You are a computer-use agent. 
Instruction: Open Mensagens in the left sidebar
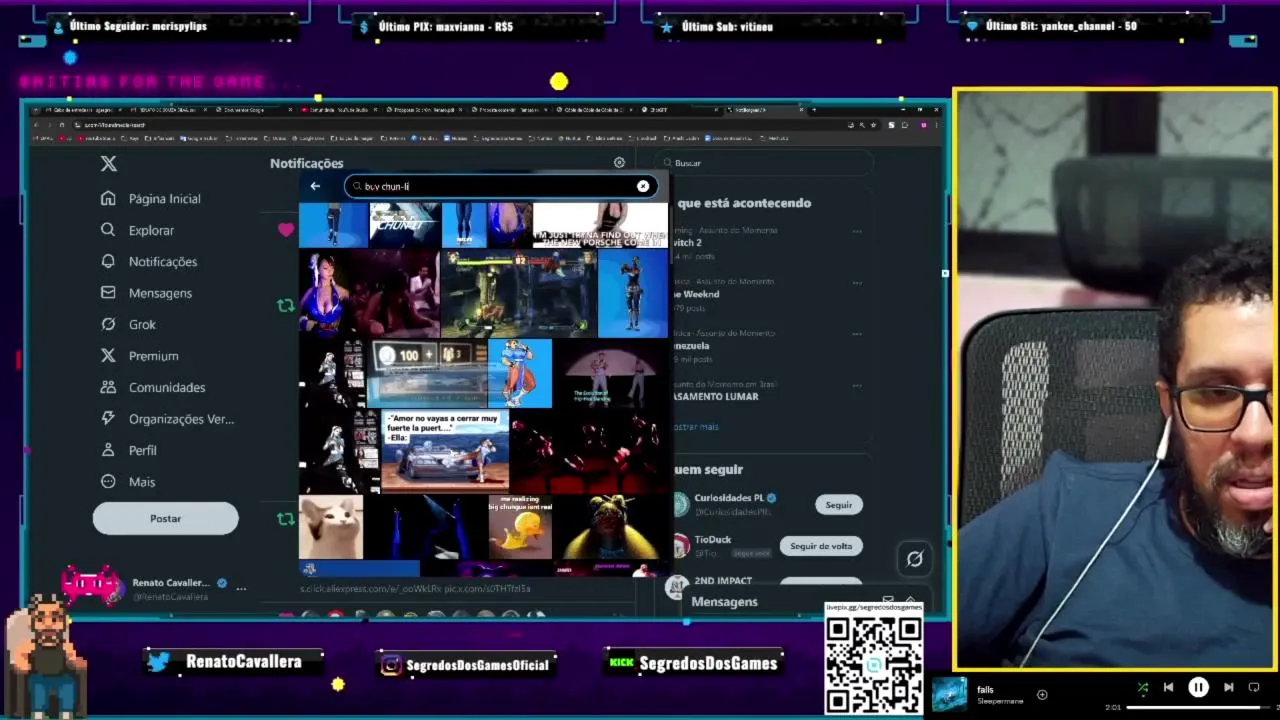click(146, 293)
